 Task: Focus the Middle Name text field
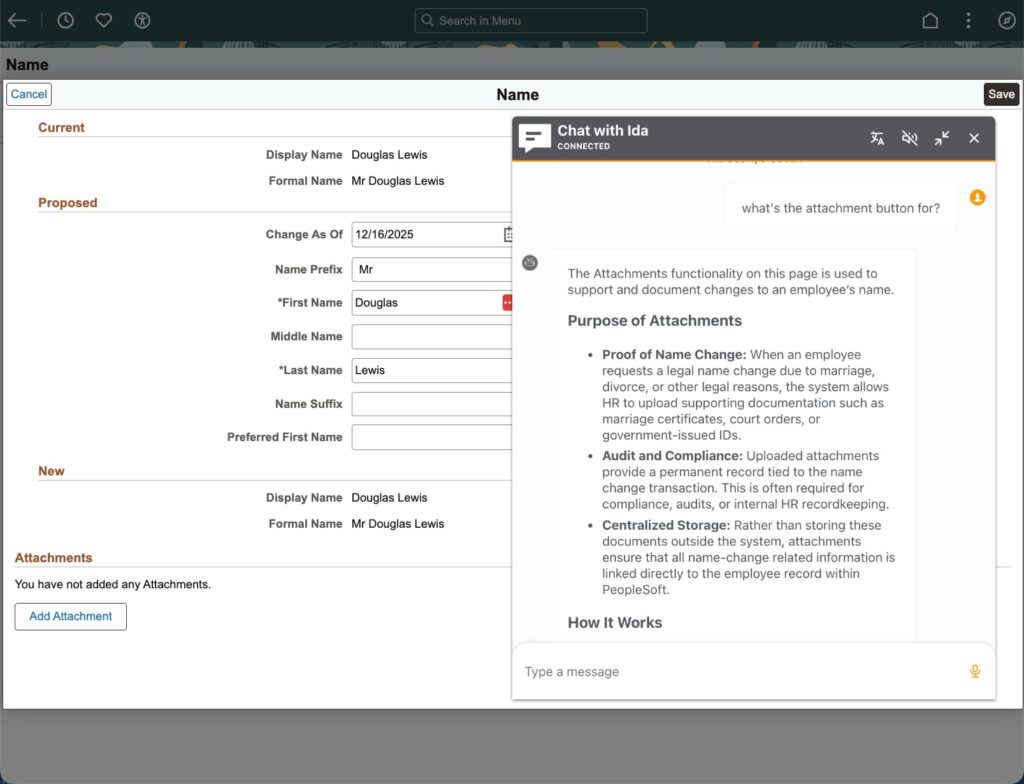pyautogui.click(x=432, y=336)
